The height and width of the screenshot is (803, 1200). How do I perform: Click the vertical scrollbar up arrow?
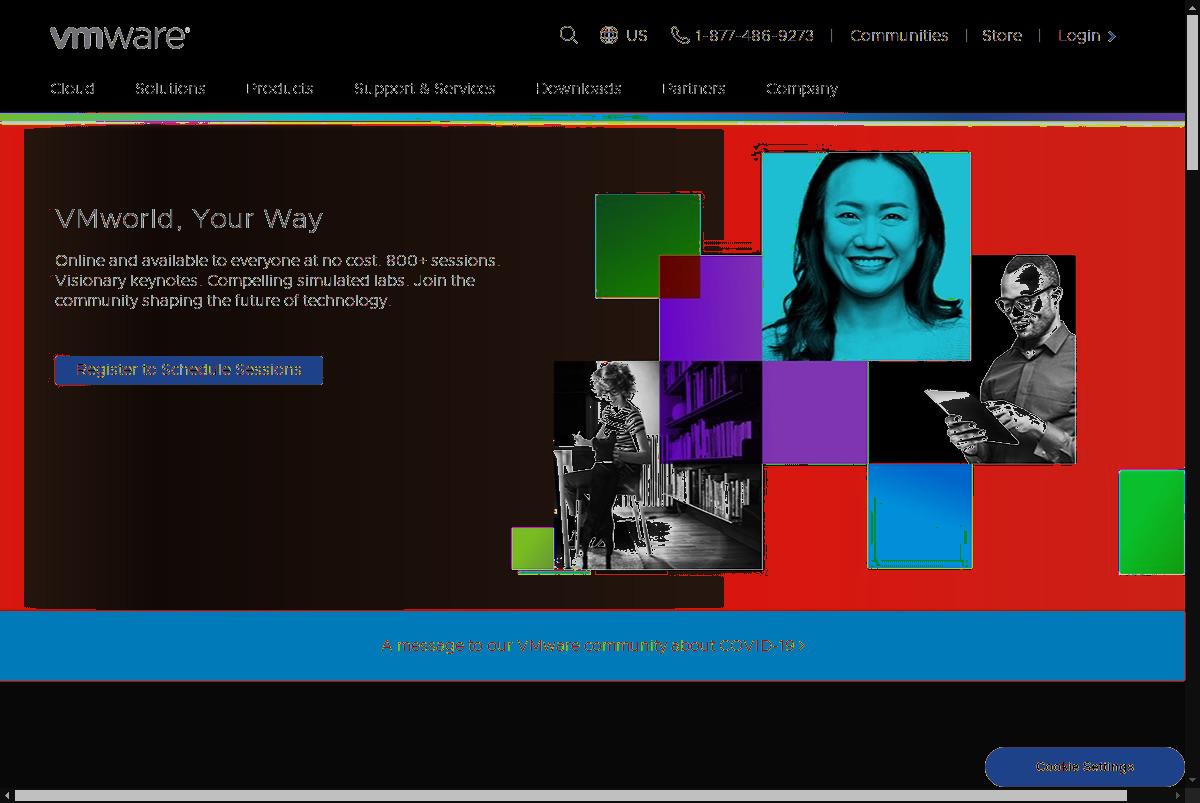[x=1192, y=7]
